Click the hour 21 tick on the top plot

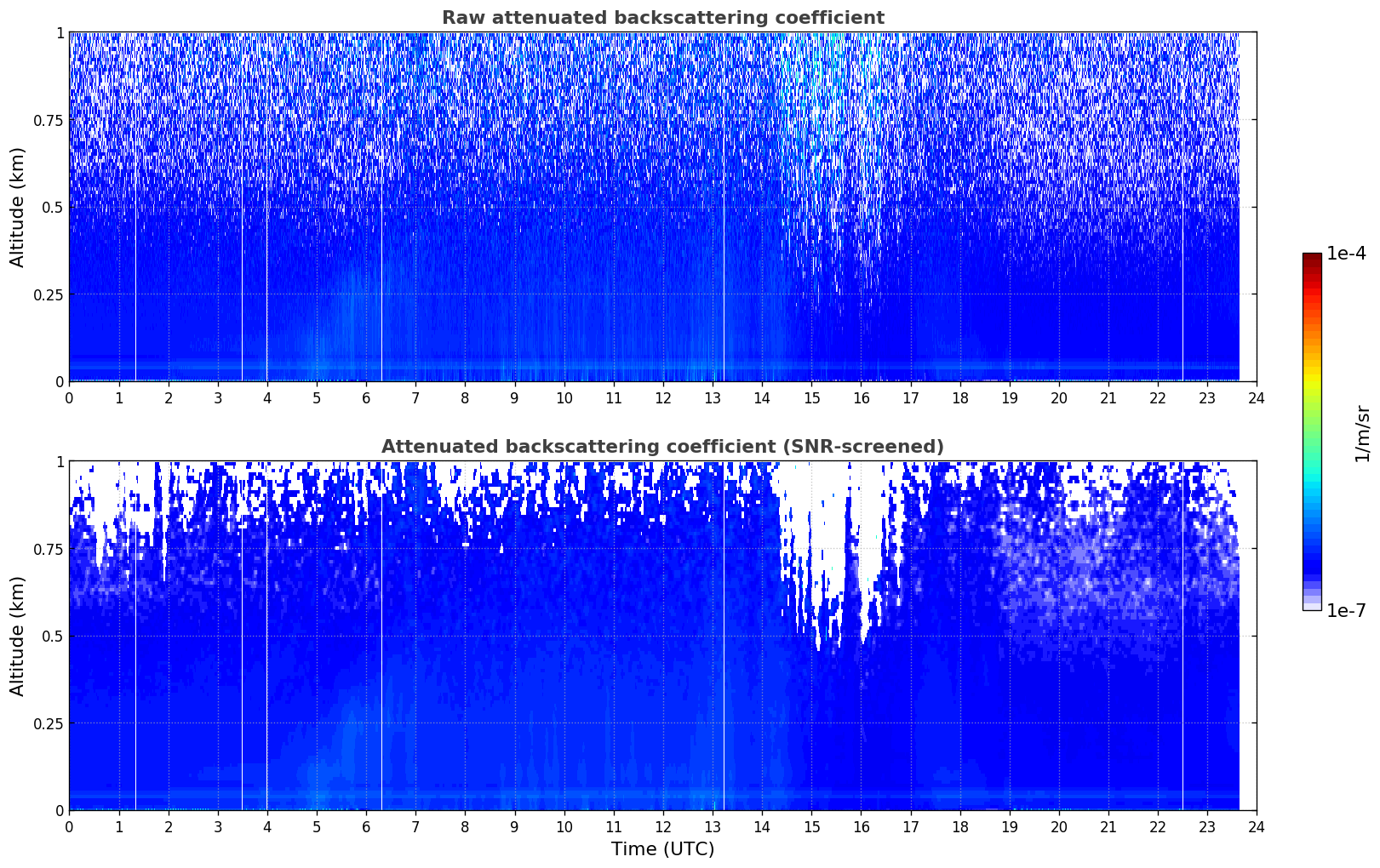pyautogui.click(x=1108, y=398)
